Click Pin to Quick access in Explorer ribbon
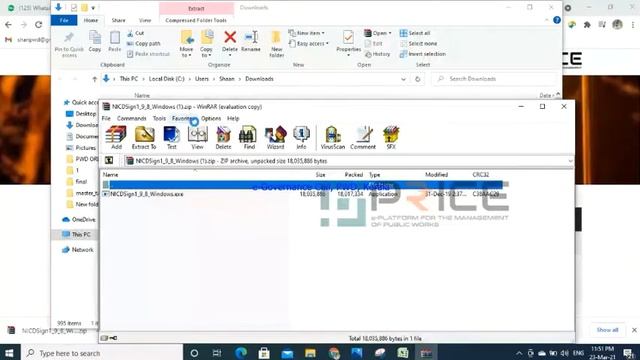 [x=69, y=44]
